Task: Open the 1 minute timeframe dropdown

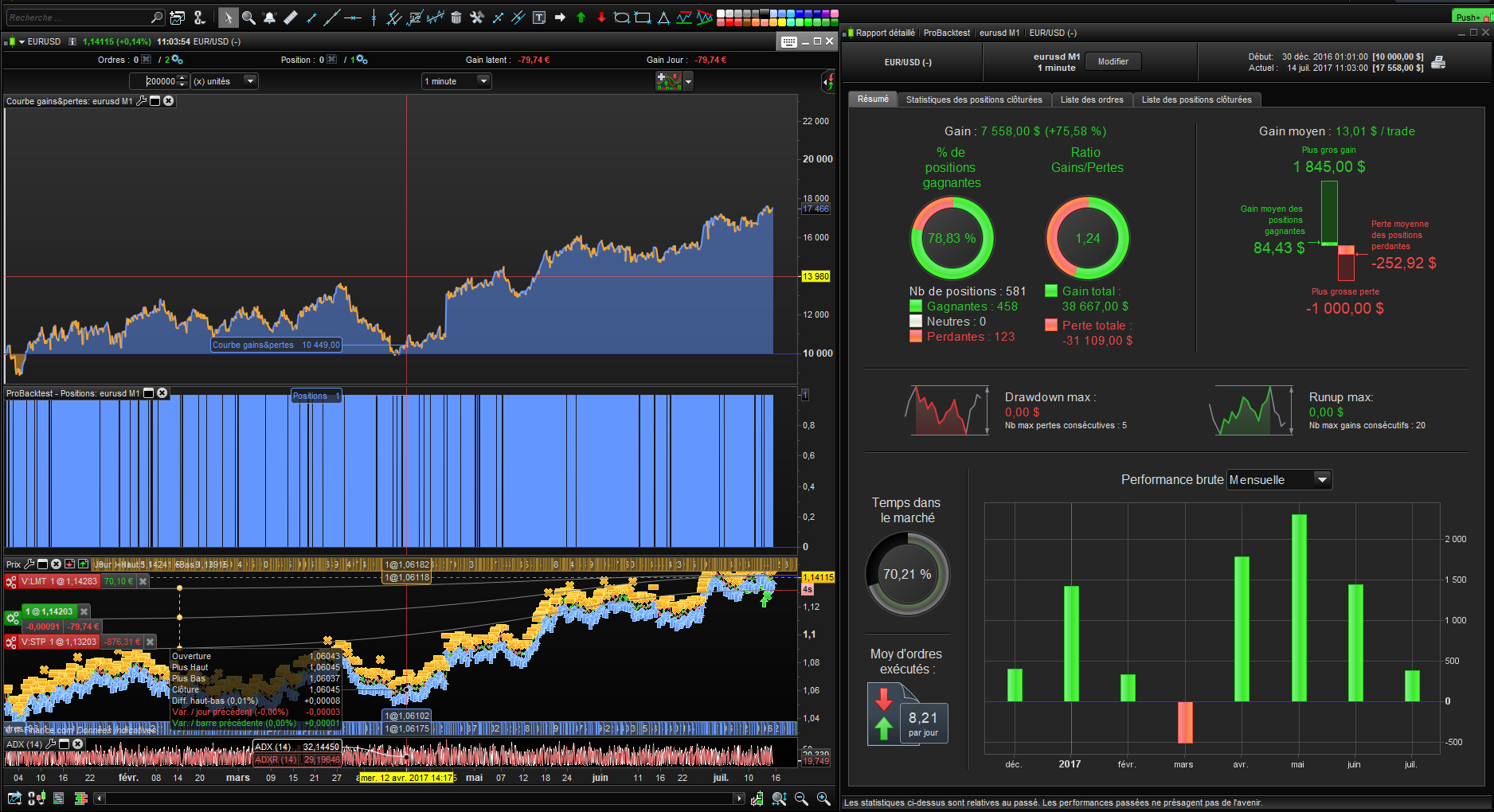Action: coord(456,81)
